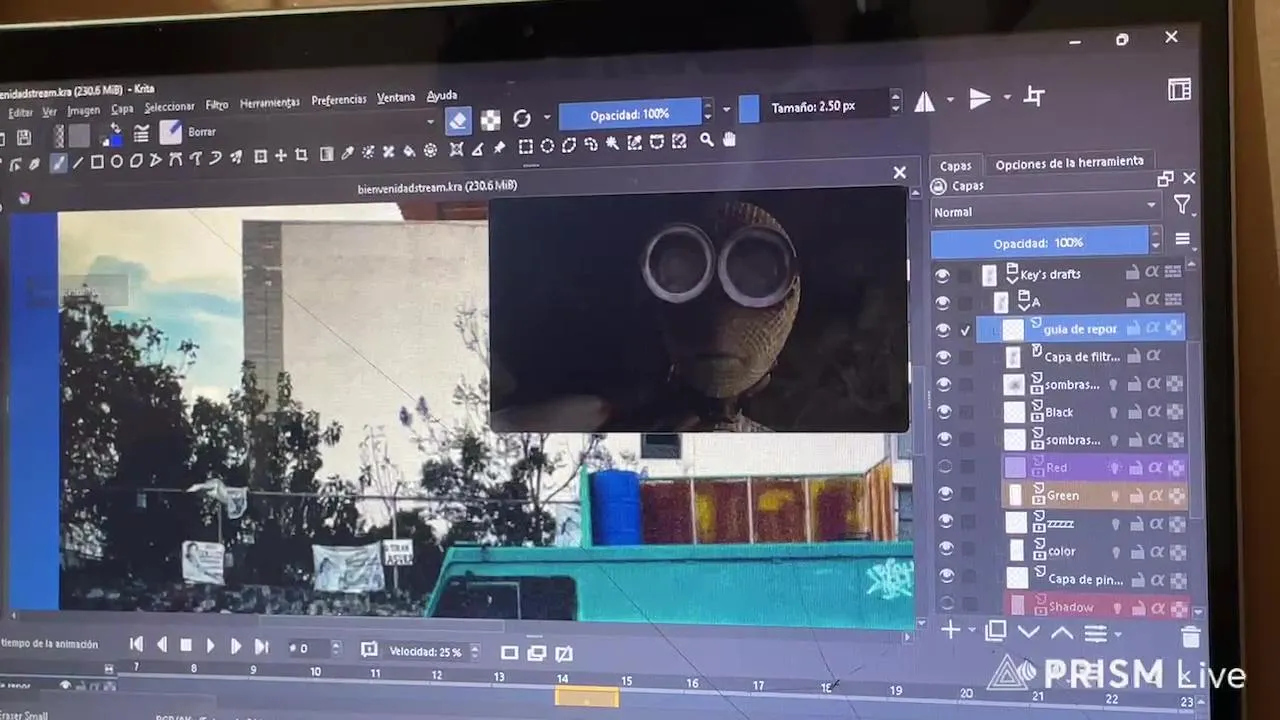The image size is (1280, 720).
Task: Click the current frame number field
Action: click(312, 649)
